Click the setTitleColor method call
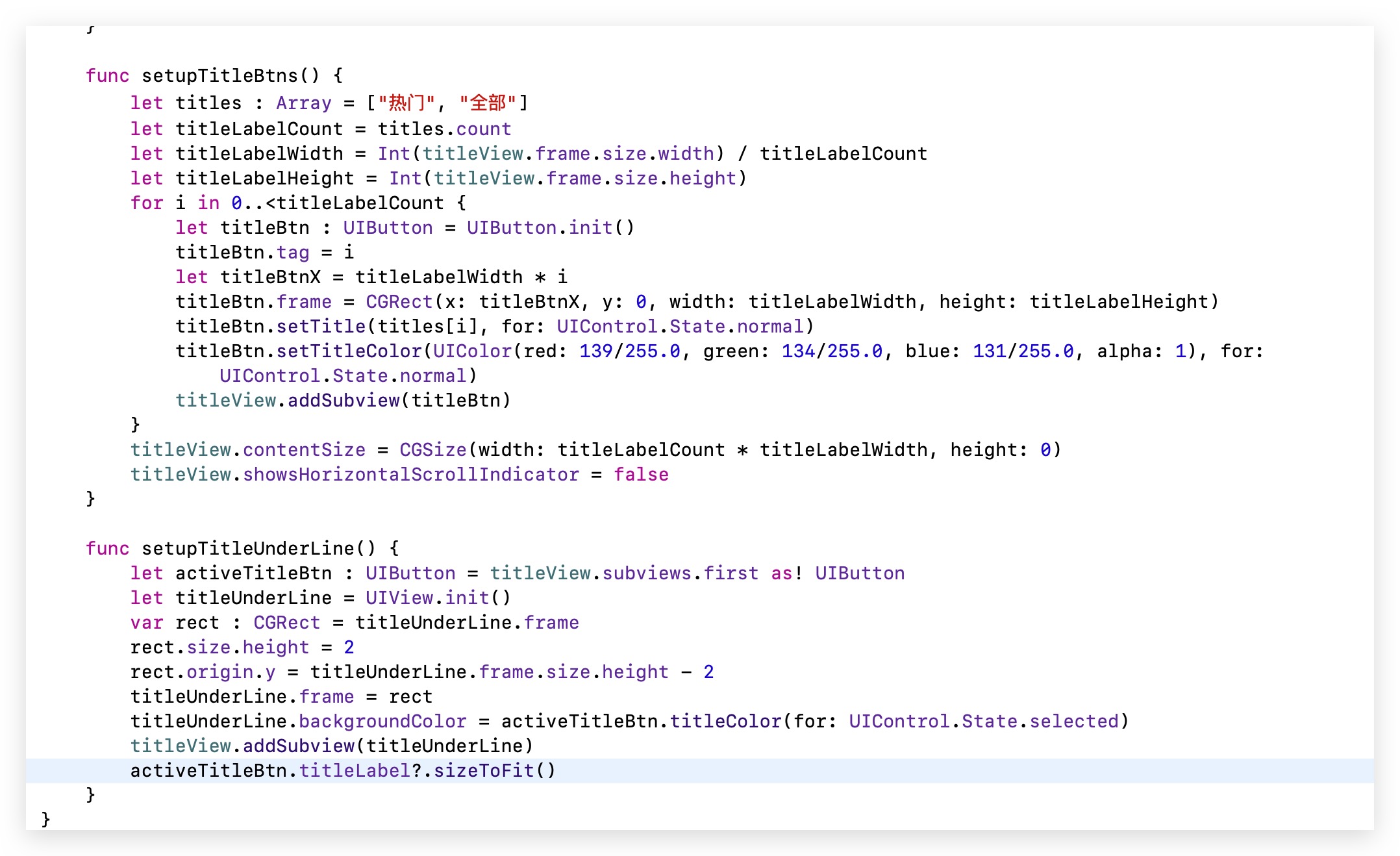The image size is (1400, 856). tap(349, 351)
